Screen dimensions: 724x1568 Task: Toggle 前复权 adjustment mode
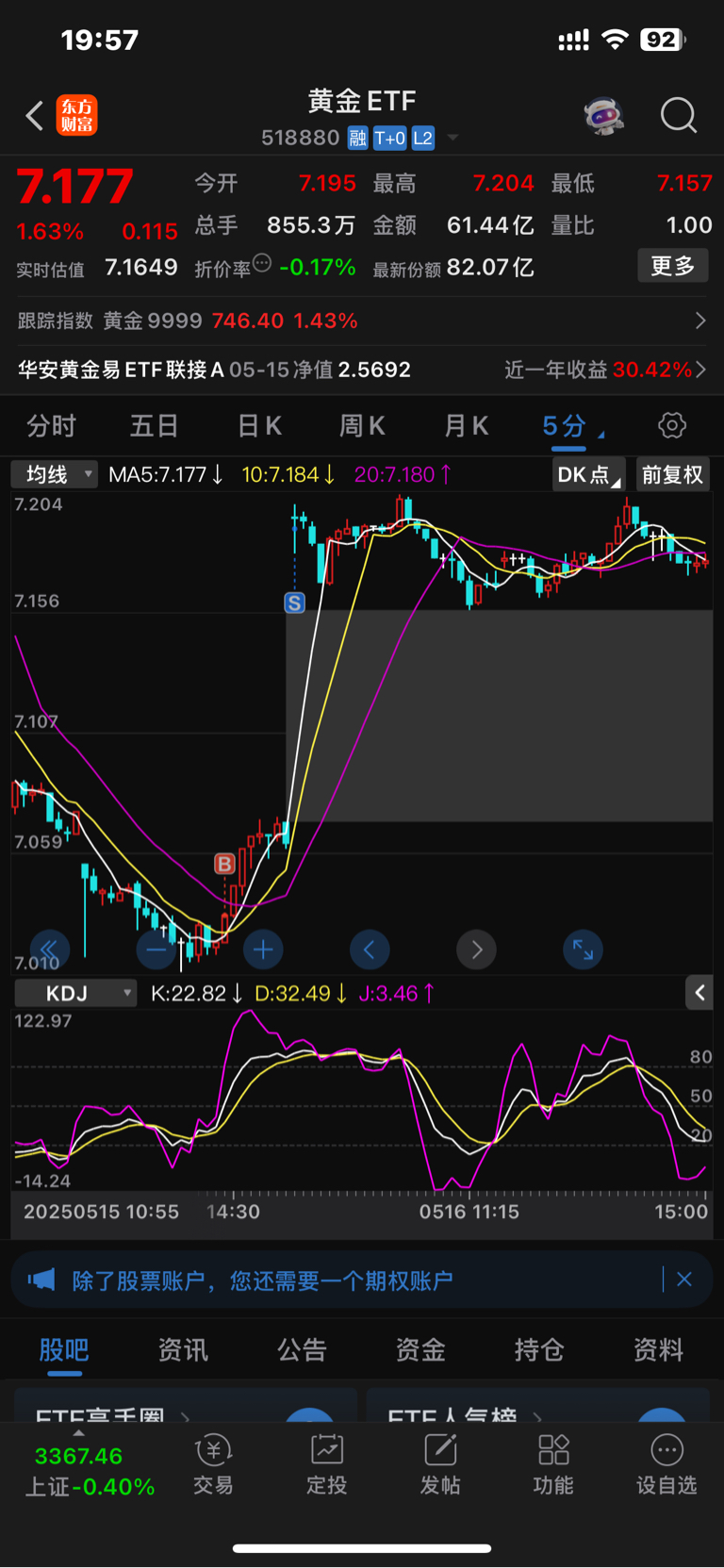tap(672, 474)
